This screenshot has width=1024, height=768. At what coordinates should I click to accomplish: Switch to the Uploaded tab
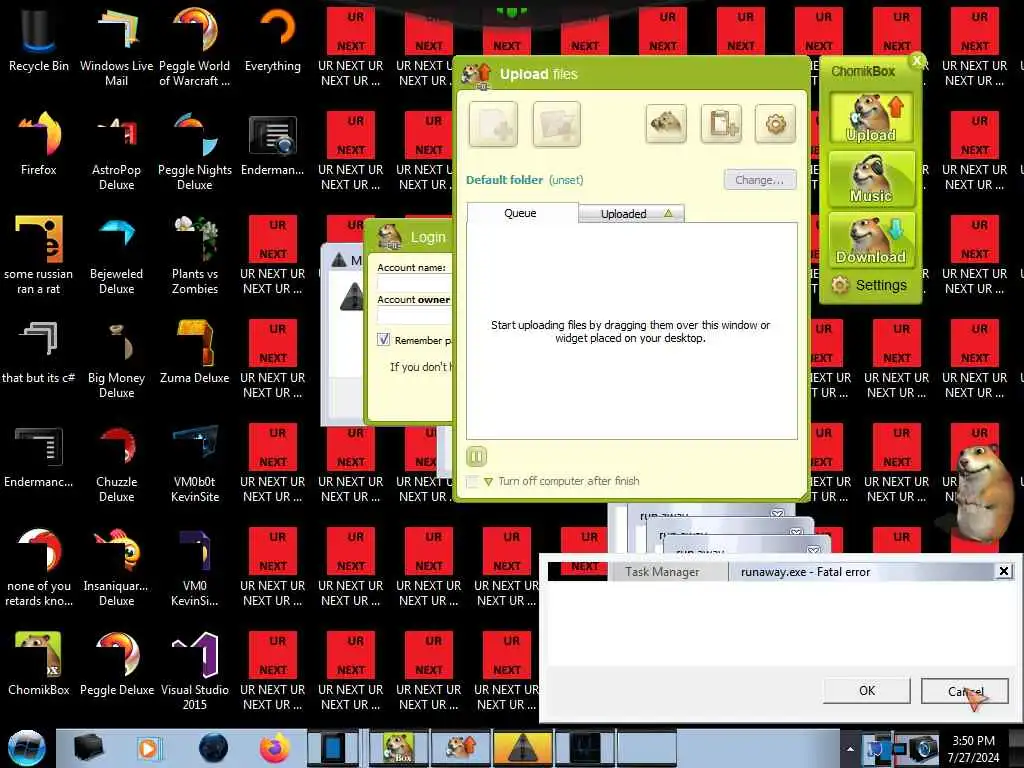pyautogui.click(x=632, y=214)
